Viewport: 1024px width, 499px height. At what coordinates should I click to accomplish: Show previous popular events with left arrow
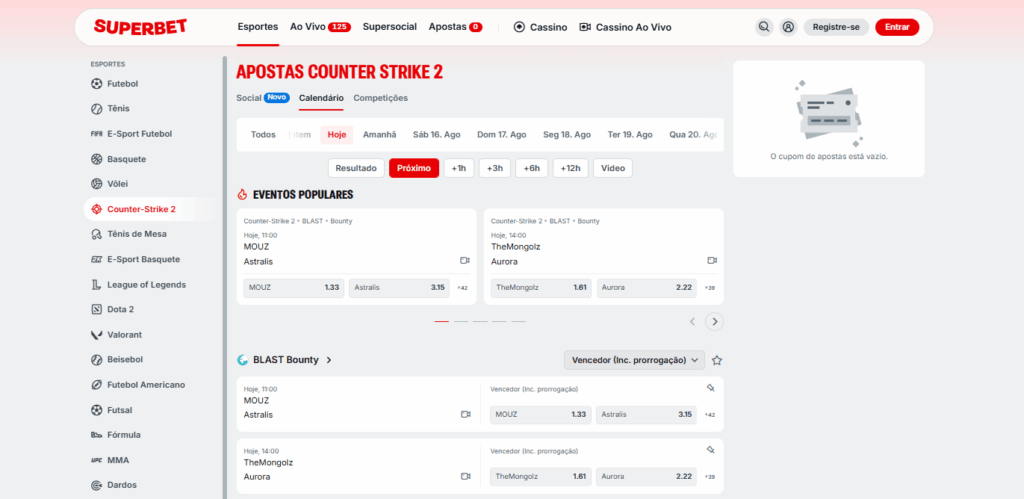692,321
